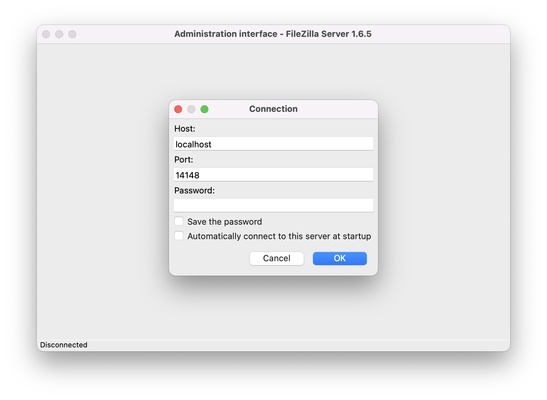547x400 pixels.
Task: Tick Automatically connect to this server at startup
Action: coord(179,236)
